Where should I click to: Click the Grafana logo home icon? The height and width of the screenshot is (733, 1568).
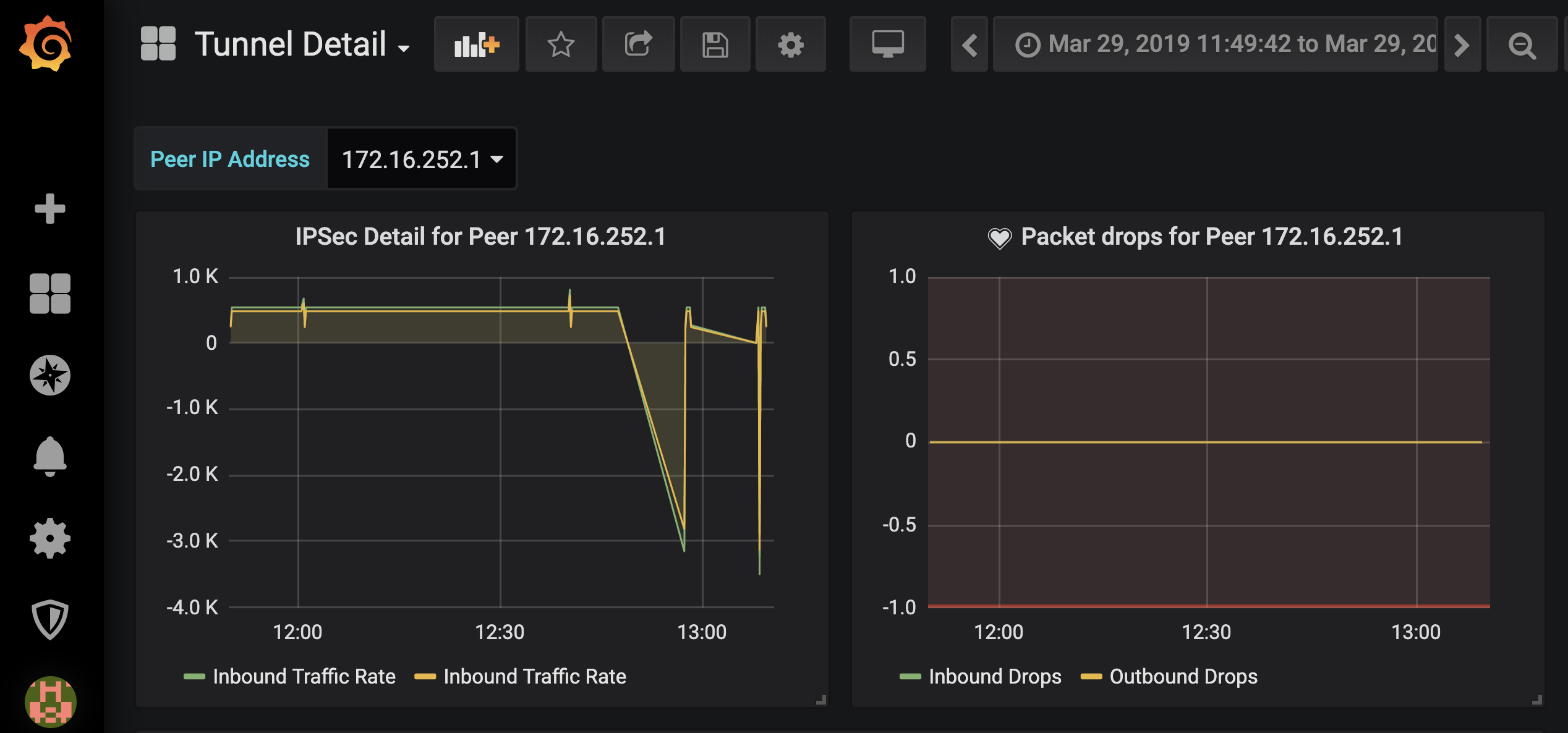click(46, 43)
